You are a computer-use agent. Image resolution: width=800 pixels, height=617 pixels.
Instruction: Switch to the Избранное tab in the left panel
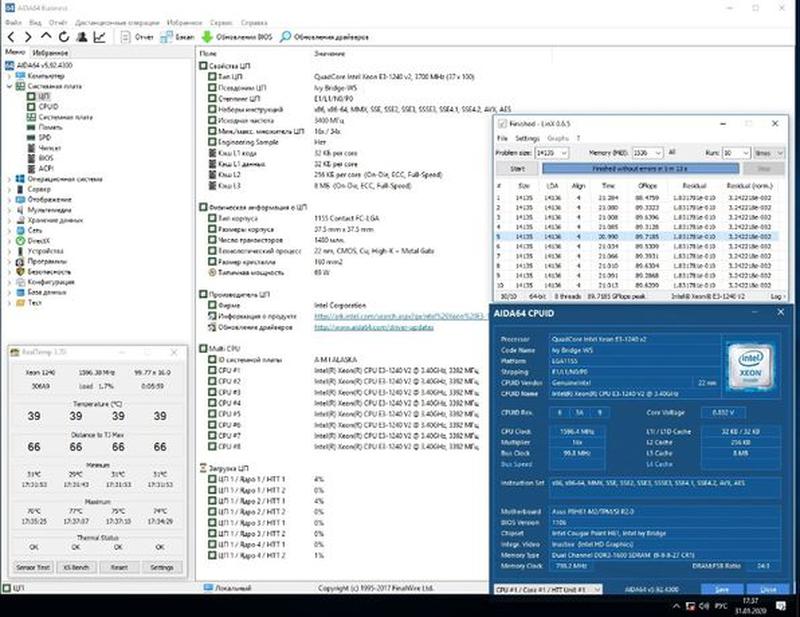tap(49, 53)
